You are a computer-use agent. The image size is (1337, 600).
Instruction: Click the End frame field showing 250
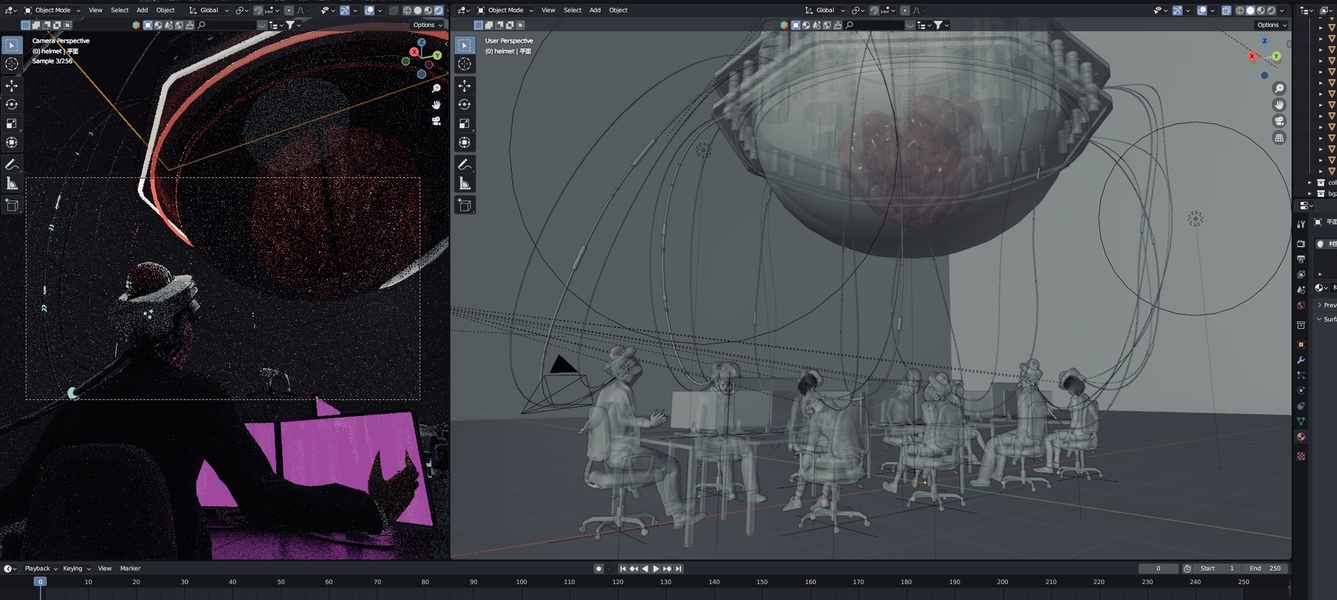[1264, 568]
